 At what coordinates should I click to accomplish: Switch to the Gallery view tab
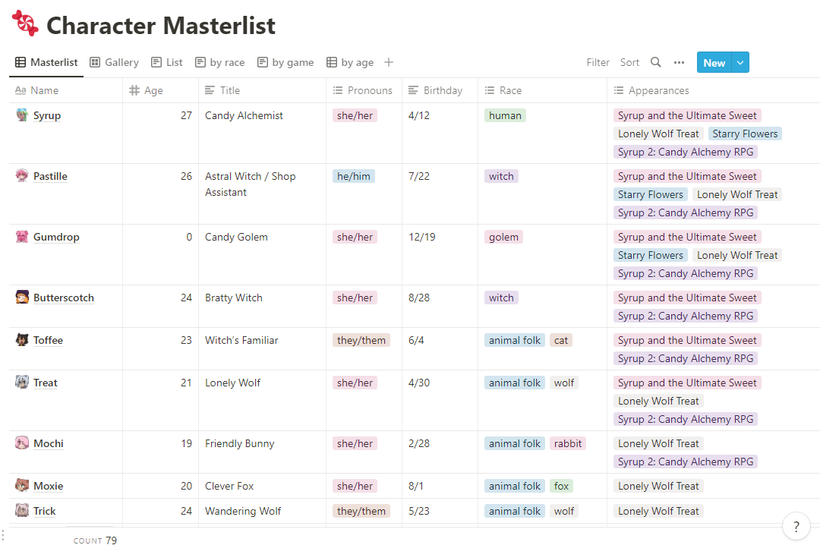click(x=114, y=62)
